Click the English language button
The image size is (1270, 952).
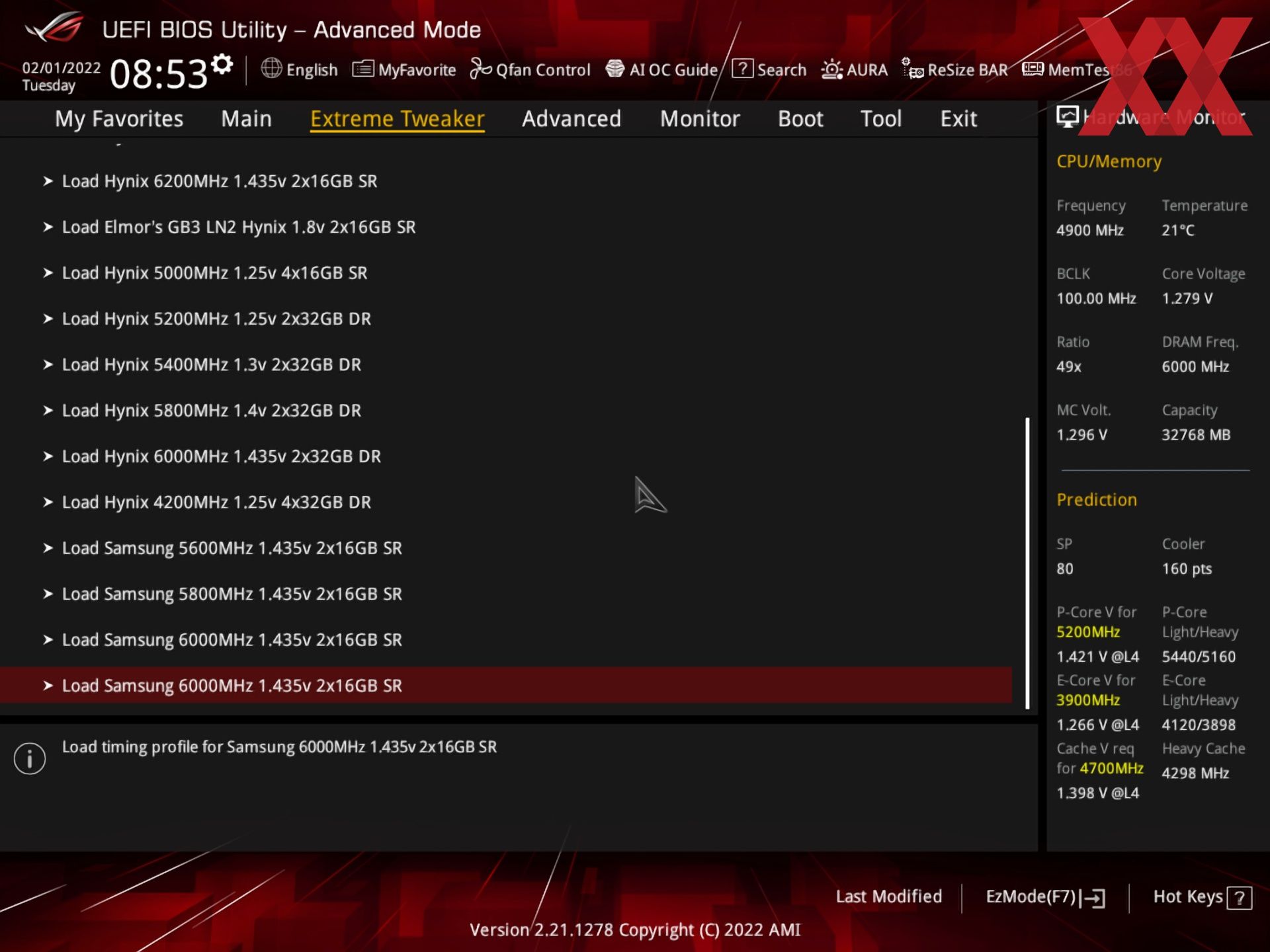[300, 69]
